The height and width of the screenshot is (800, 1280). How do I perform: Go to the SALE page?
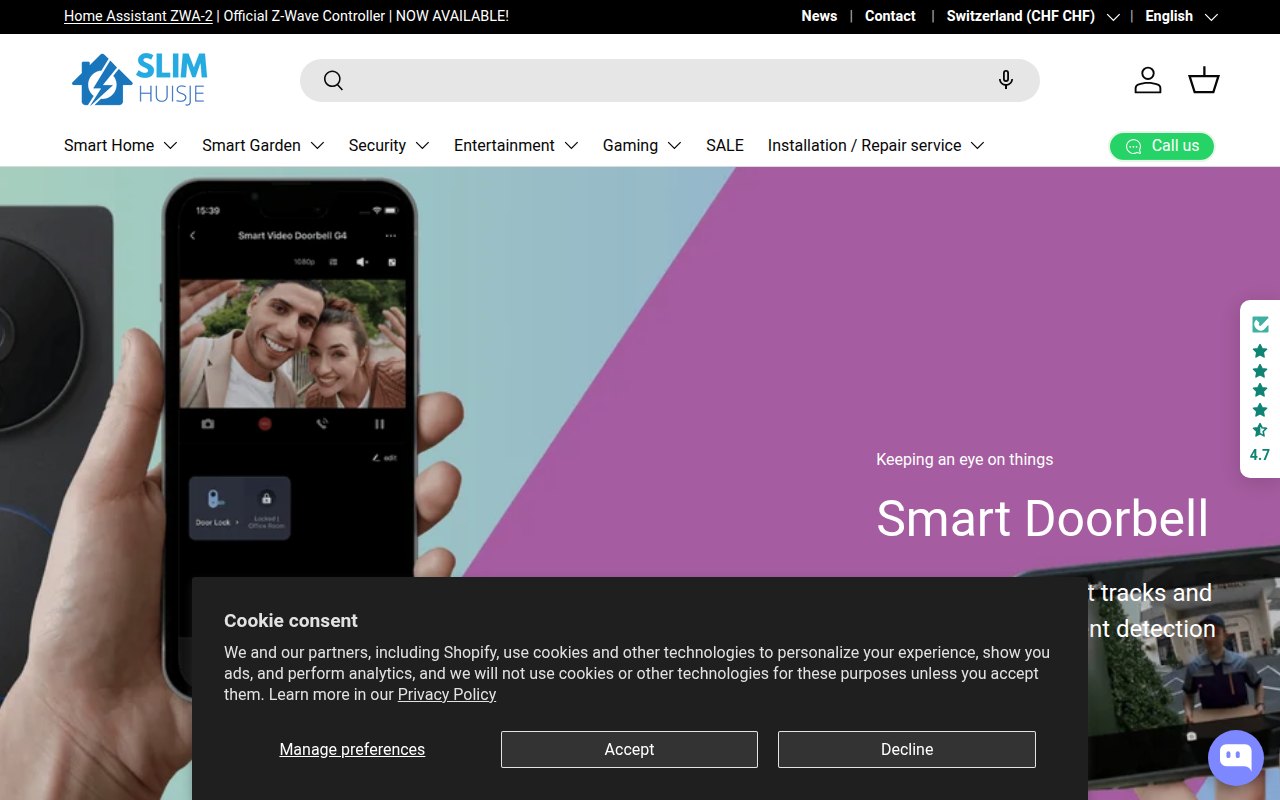[x=725, y=145]
